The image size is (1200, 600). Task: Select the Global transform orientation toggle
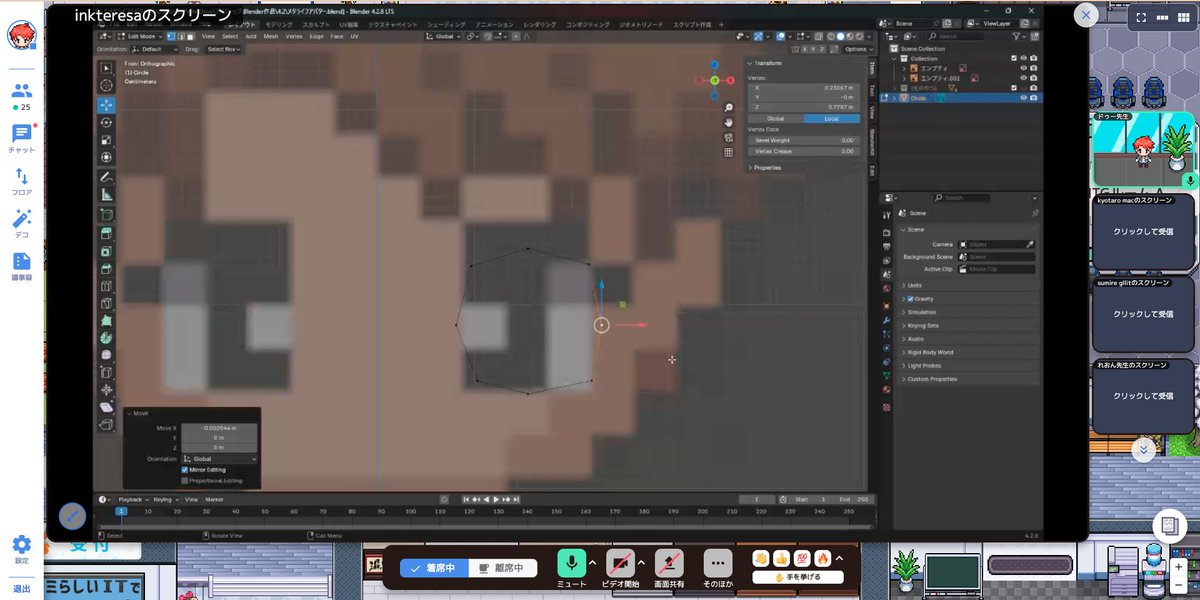[776, 119]
